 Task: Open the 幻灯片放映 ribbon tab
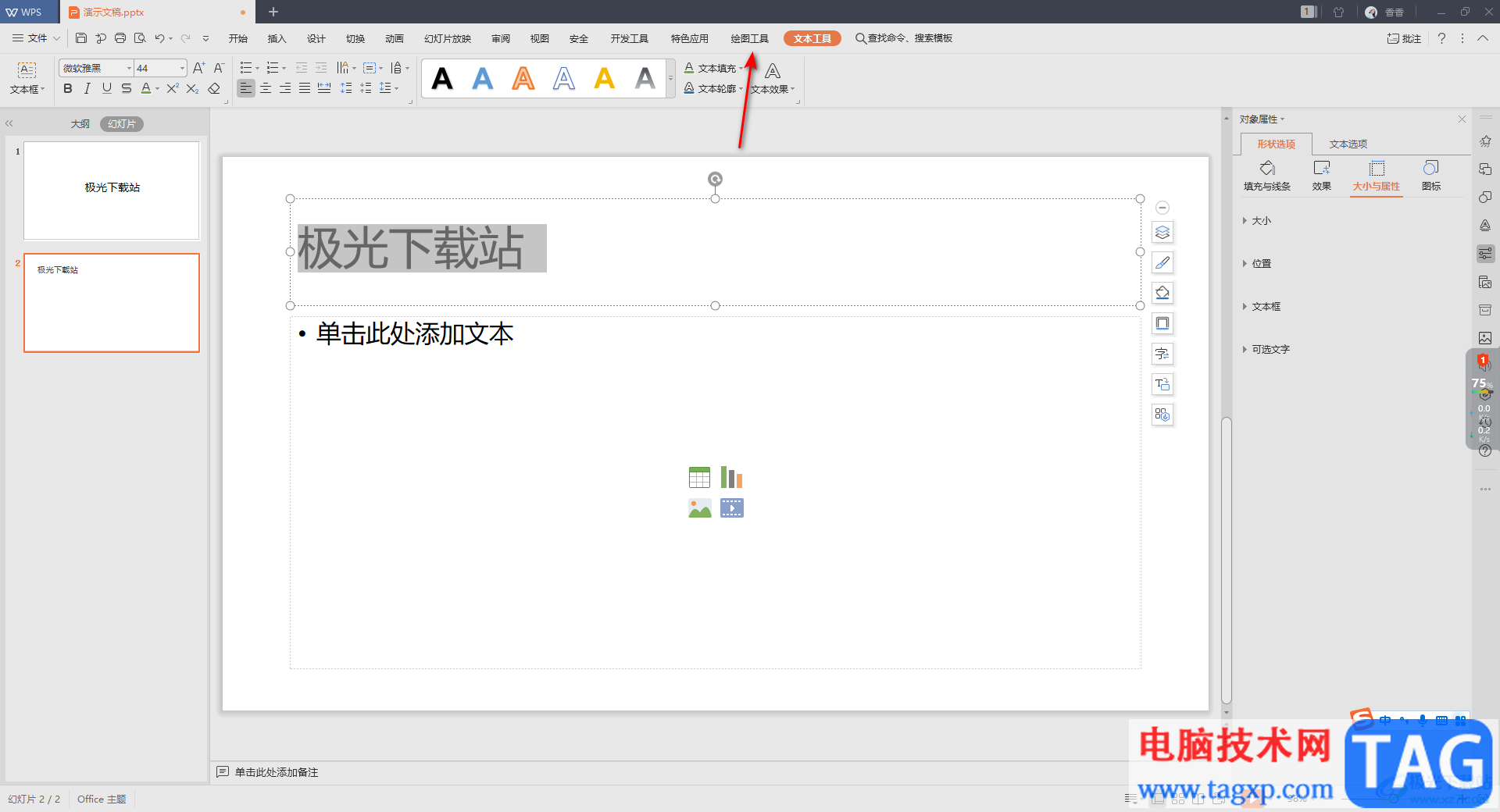click(x=448, y=38)
